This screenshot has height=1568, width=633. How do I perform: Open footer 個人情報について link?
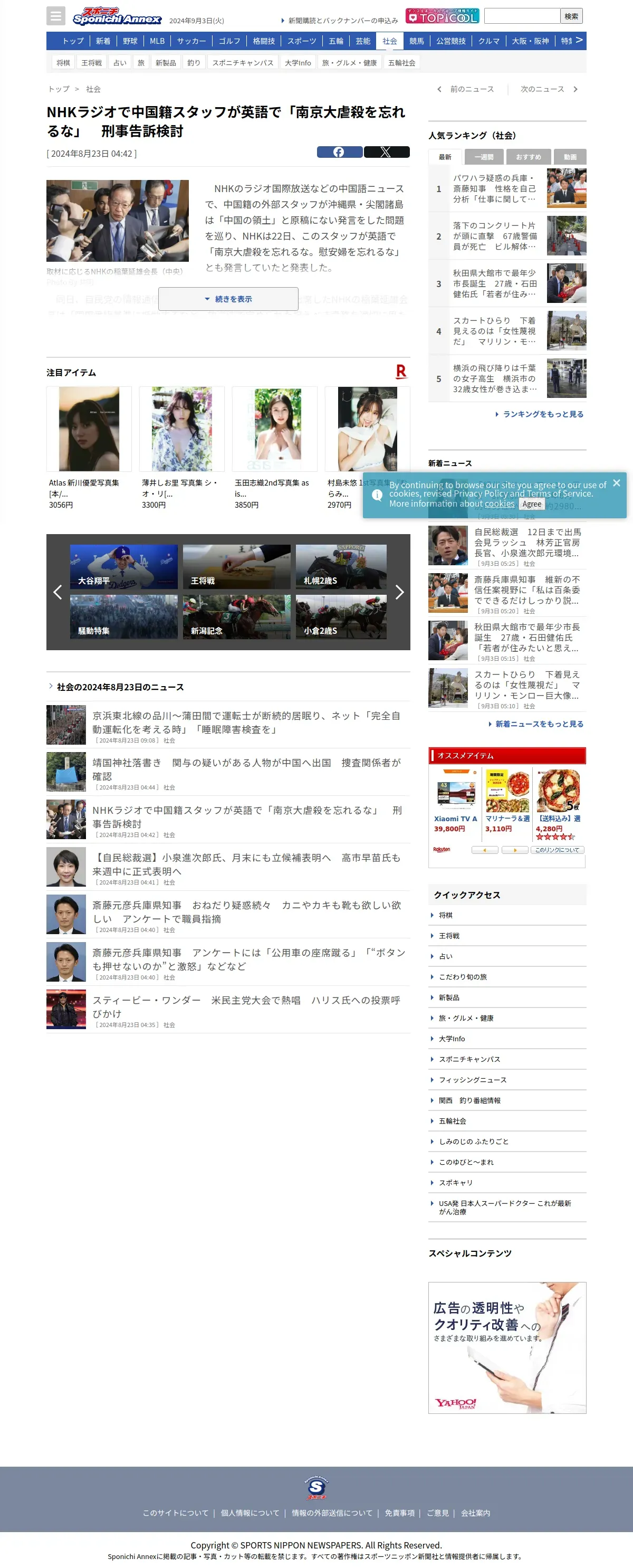click(250, 1513)
